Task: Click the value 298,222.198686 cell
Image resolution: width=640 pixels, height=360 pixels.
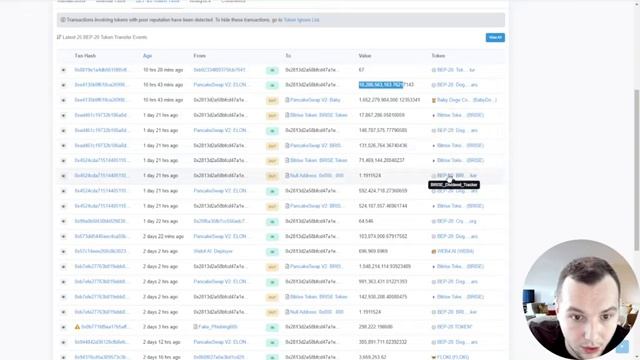Action: point(376,327)
